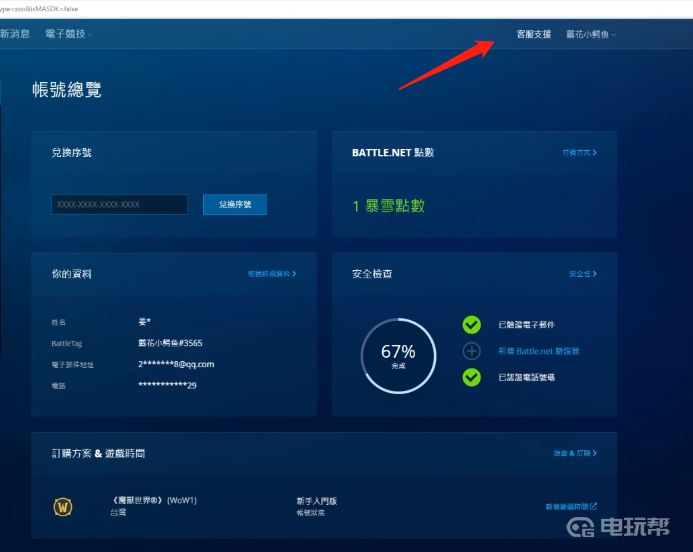Select the 1 暴雪點數 balance text

point(388,206)
